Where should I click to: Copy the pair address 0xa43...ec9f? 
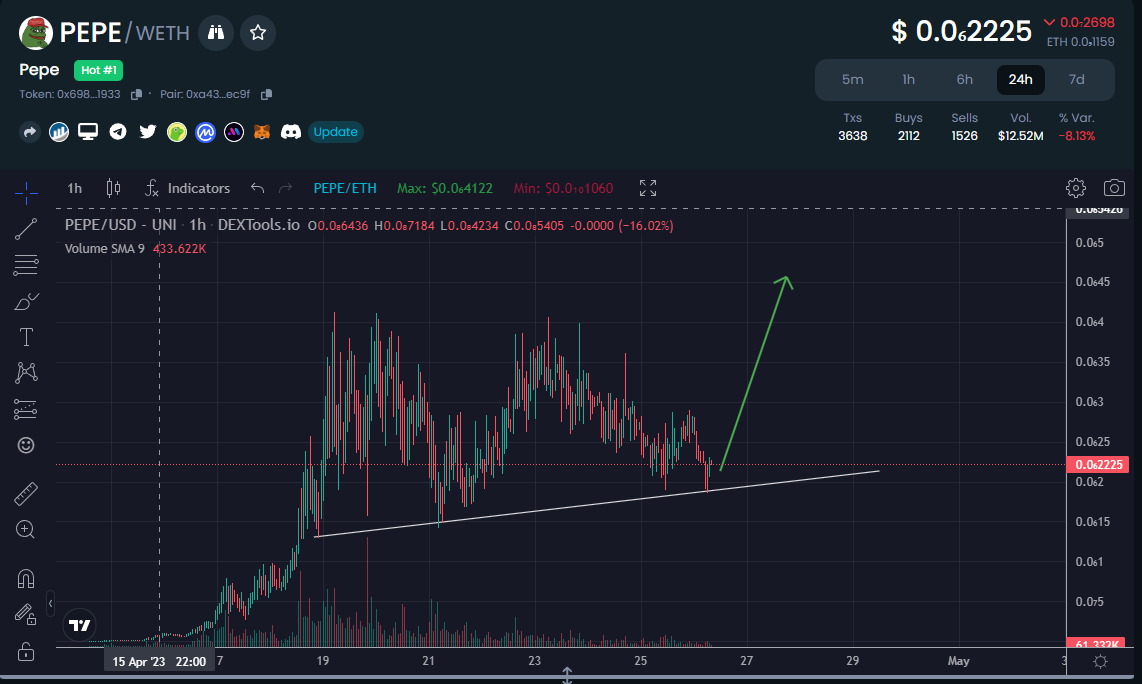pos(266,94)
